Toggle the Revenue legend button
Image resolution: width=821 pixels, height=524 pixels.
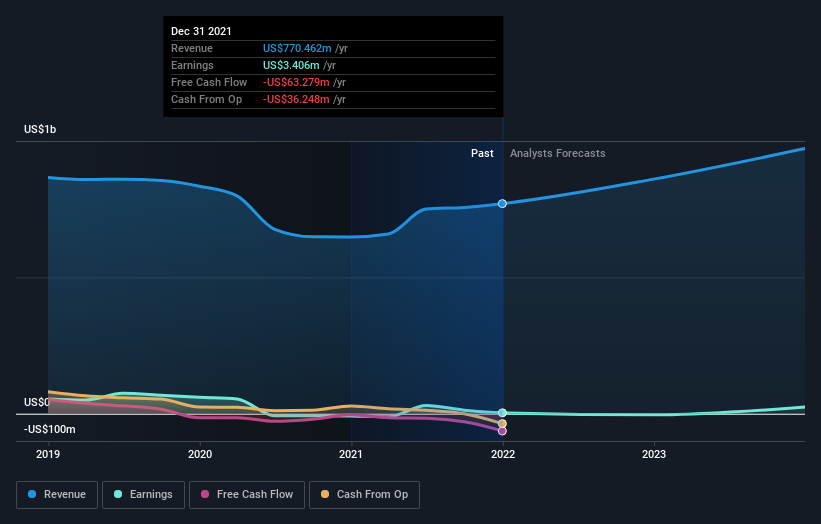57,495
